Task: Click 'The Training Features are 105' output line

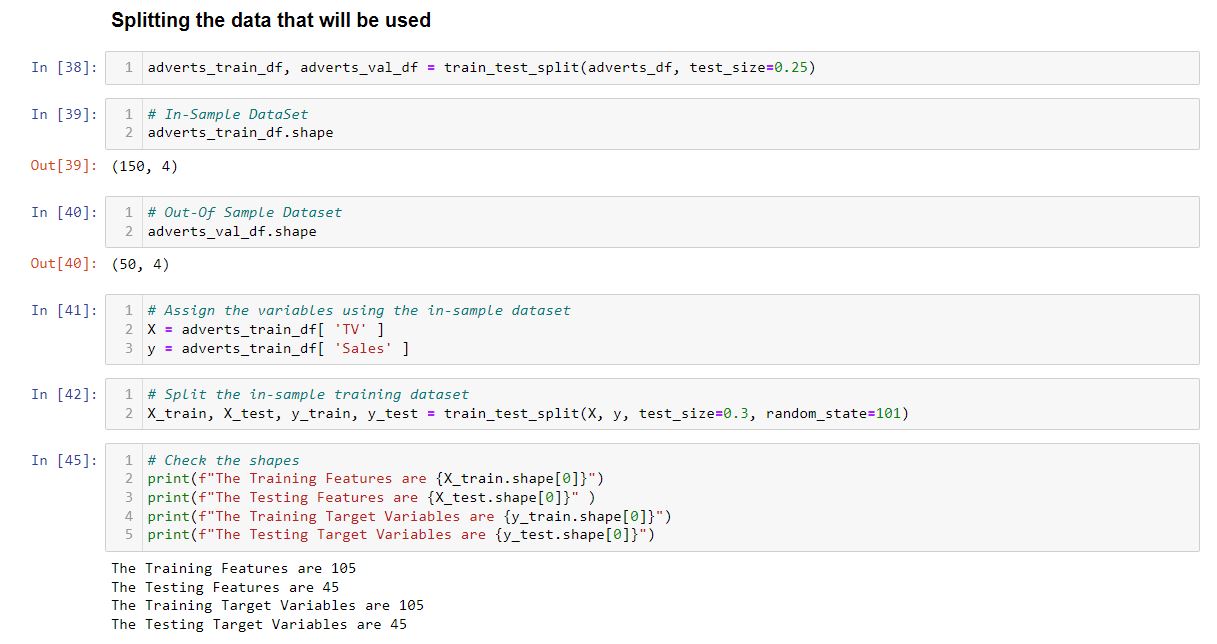Action: pos(234,568)
